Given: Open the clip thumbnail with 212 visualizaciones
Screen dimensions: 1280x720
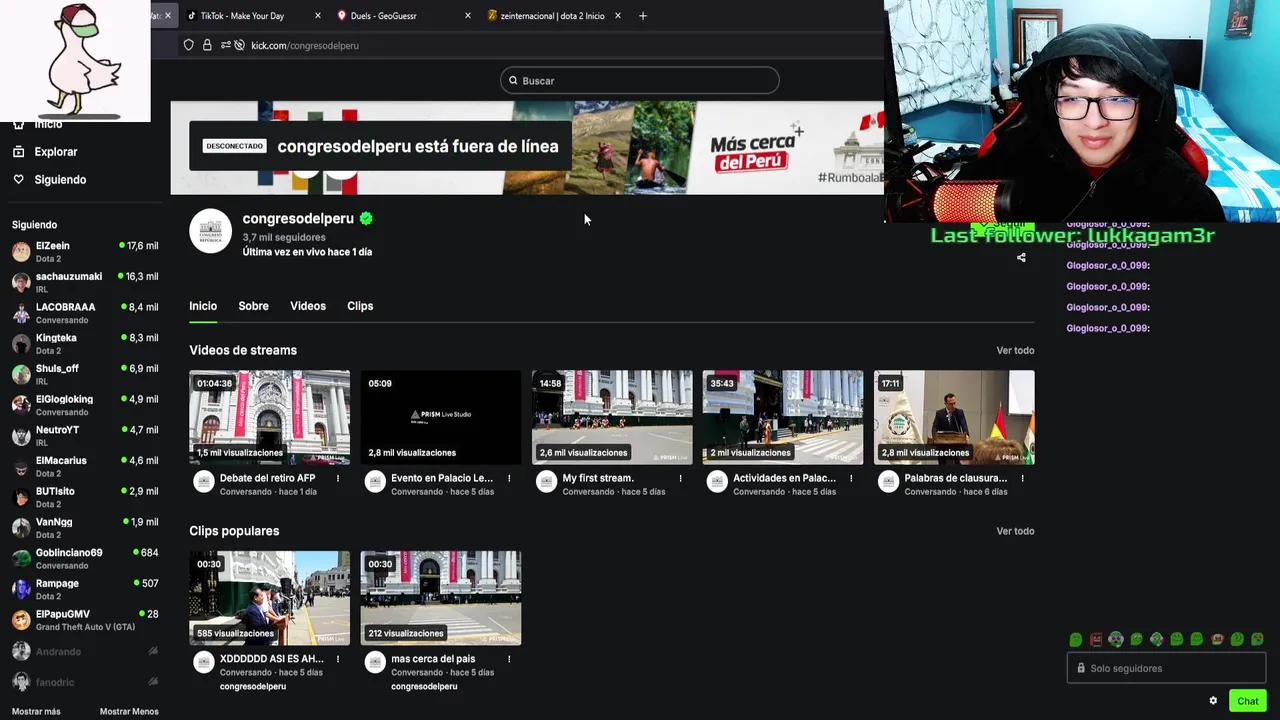Looking at the screenshot, I should coord(441,598).
